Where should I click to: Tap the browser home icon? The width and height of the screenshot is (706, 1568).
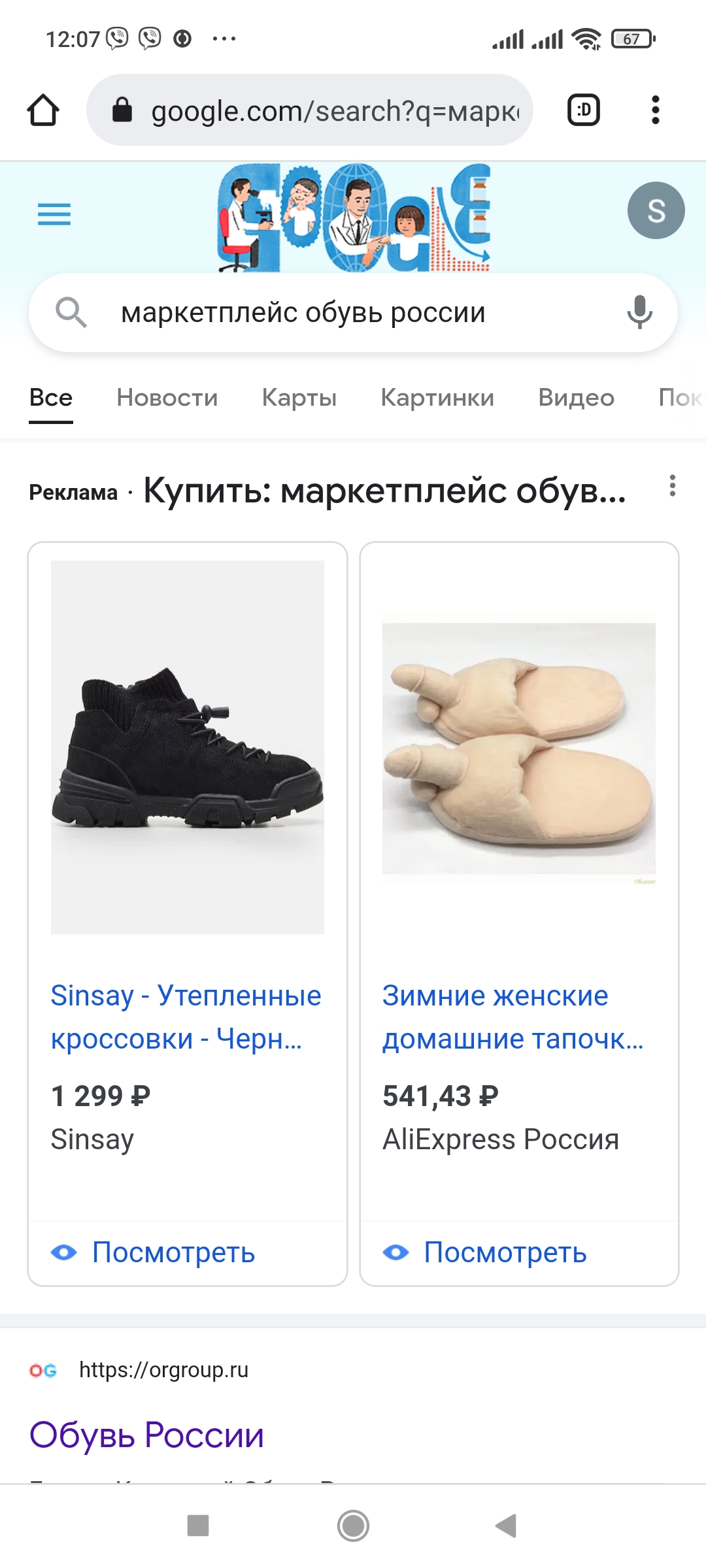pos(43,110)
